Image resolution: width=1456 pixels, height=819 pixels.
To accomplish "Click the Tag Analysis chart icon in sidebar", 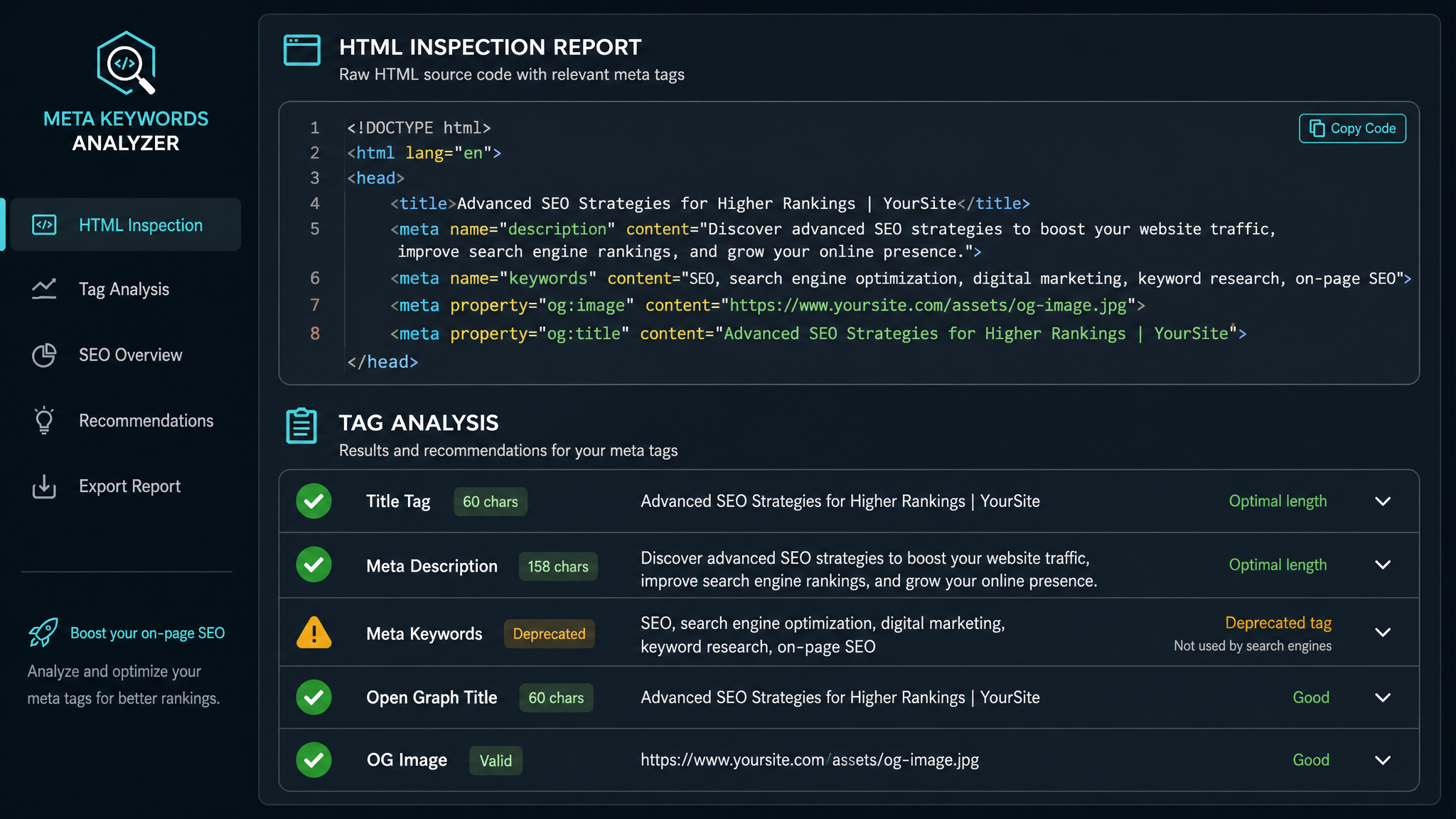I will coord(44,289).
